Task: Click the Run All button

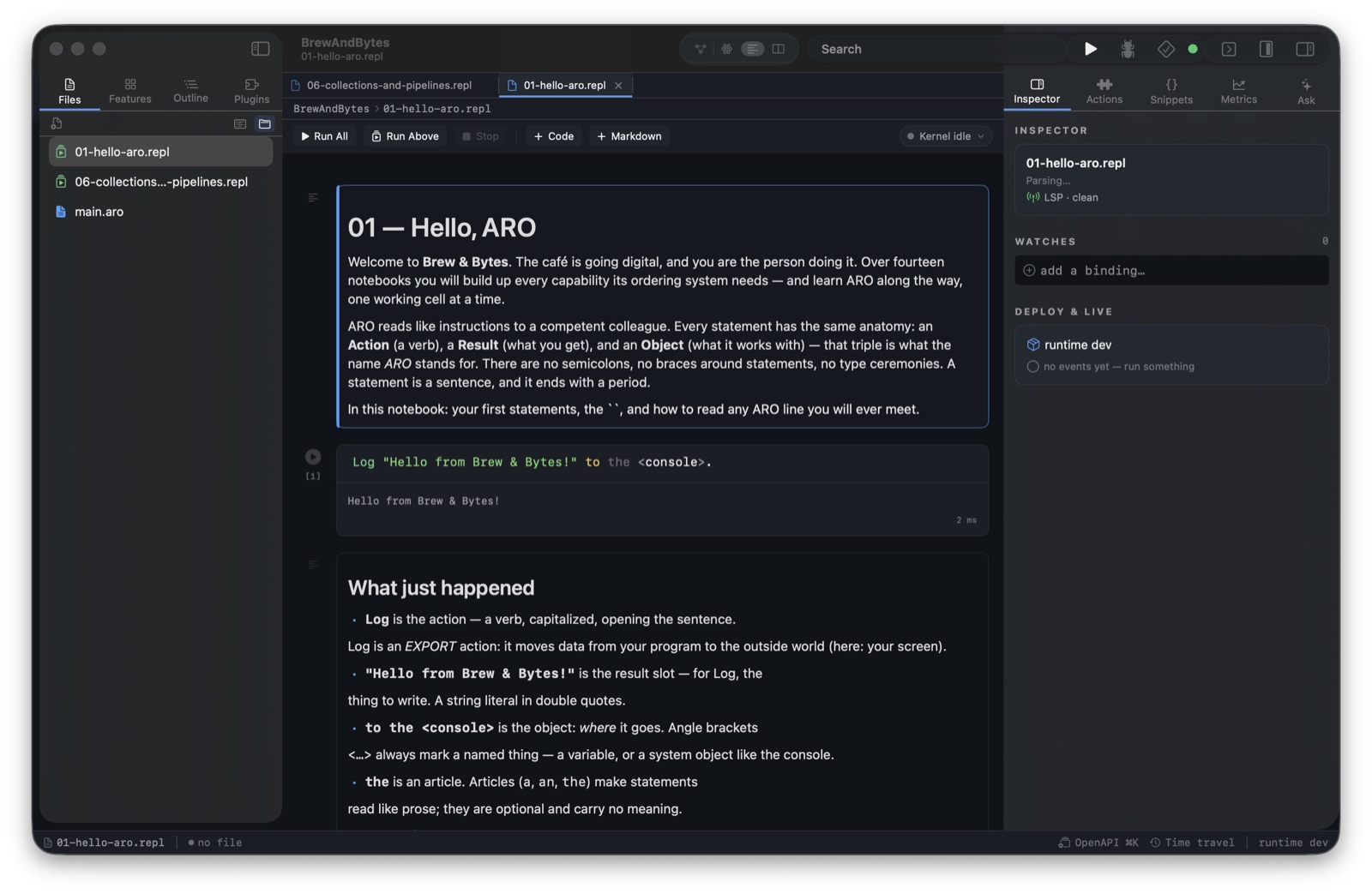Action: [x=324, y=136]
